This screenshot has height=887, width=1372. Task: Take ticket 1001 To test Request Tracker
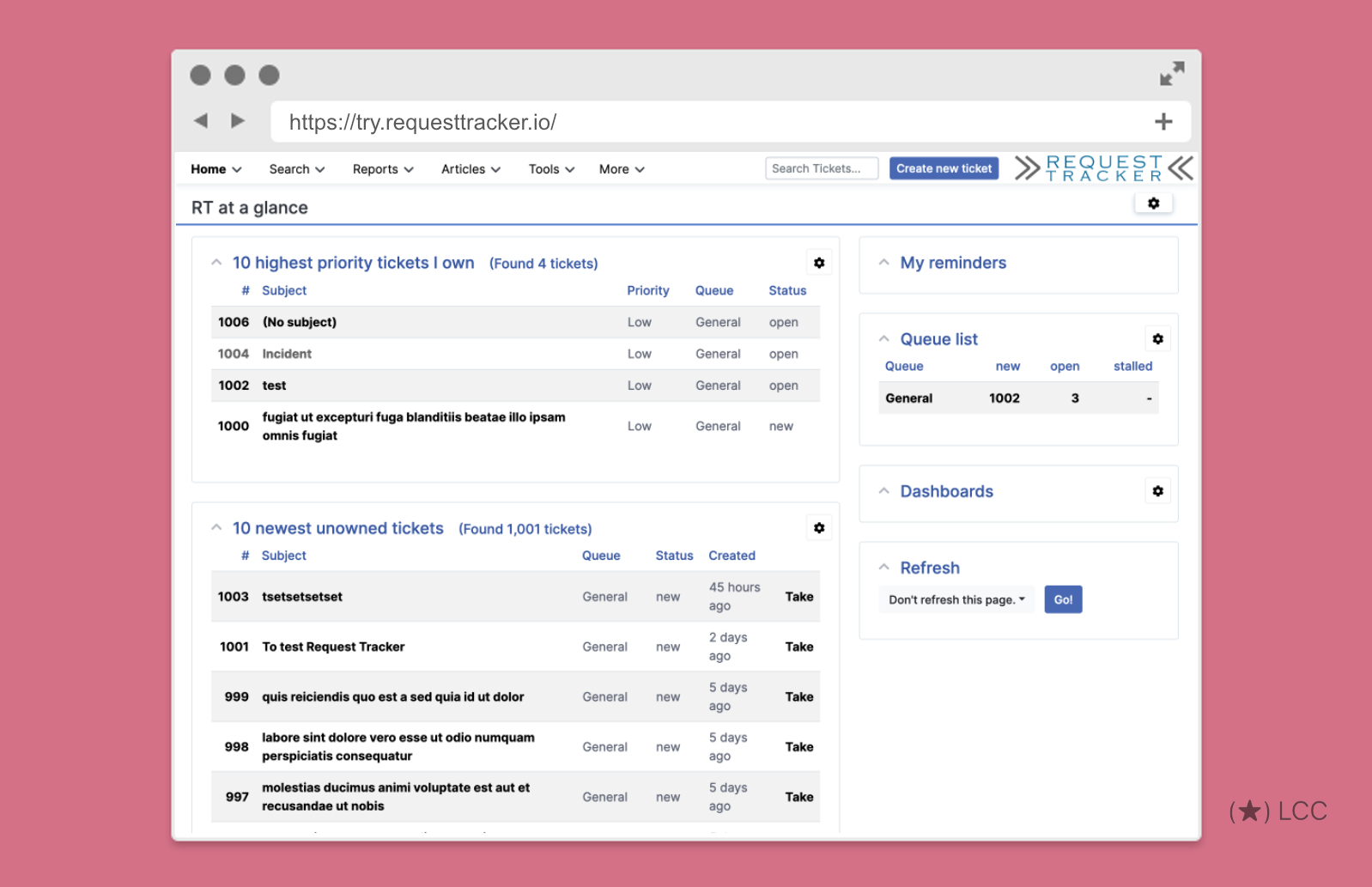pyautogui.click(x=799, y=647)
